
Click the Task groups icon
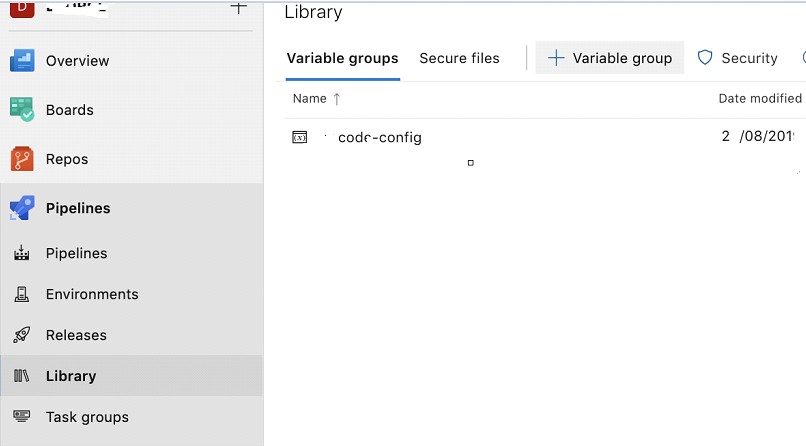[22, 417]
